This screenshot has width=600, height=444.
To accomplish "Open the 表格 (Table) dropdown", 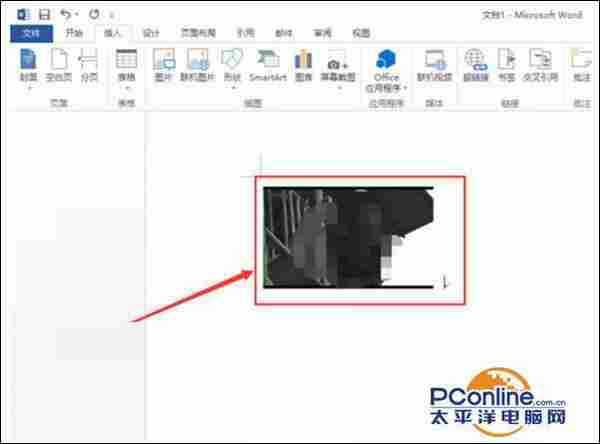I will (126, 69).
